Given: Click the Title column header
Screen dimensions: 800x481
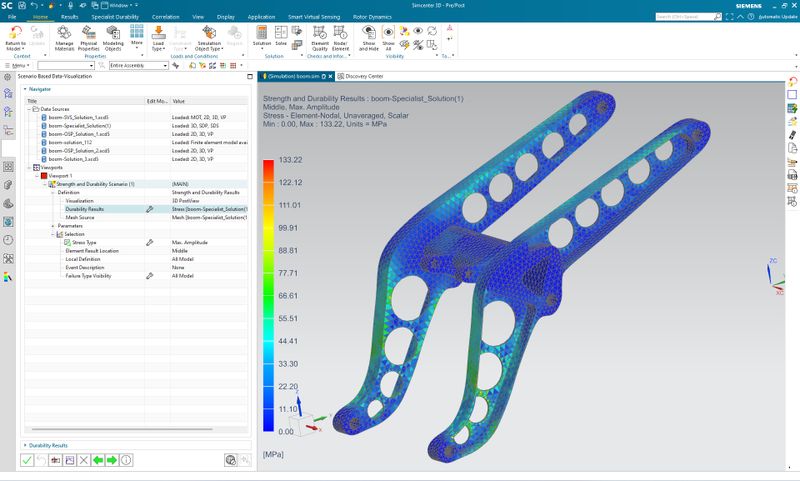Looking at the screenshot, I should point(85,101).
